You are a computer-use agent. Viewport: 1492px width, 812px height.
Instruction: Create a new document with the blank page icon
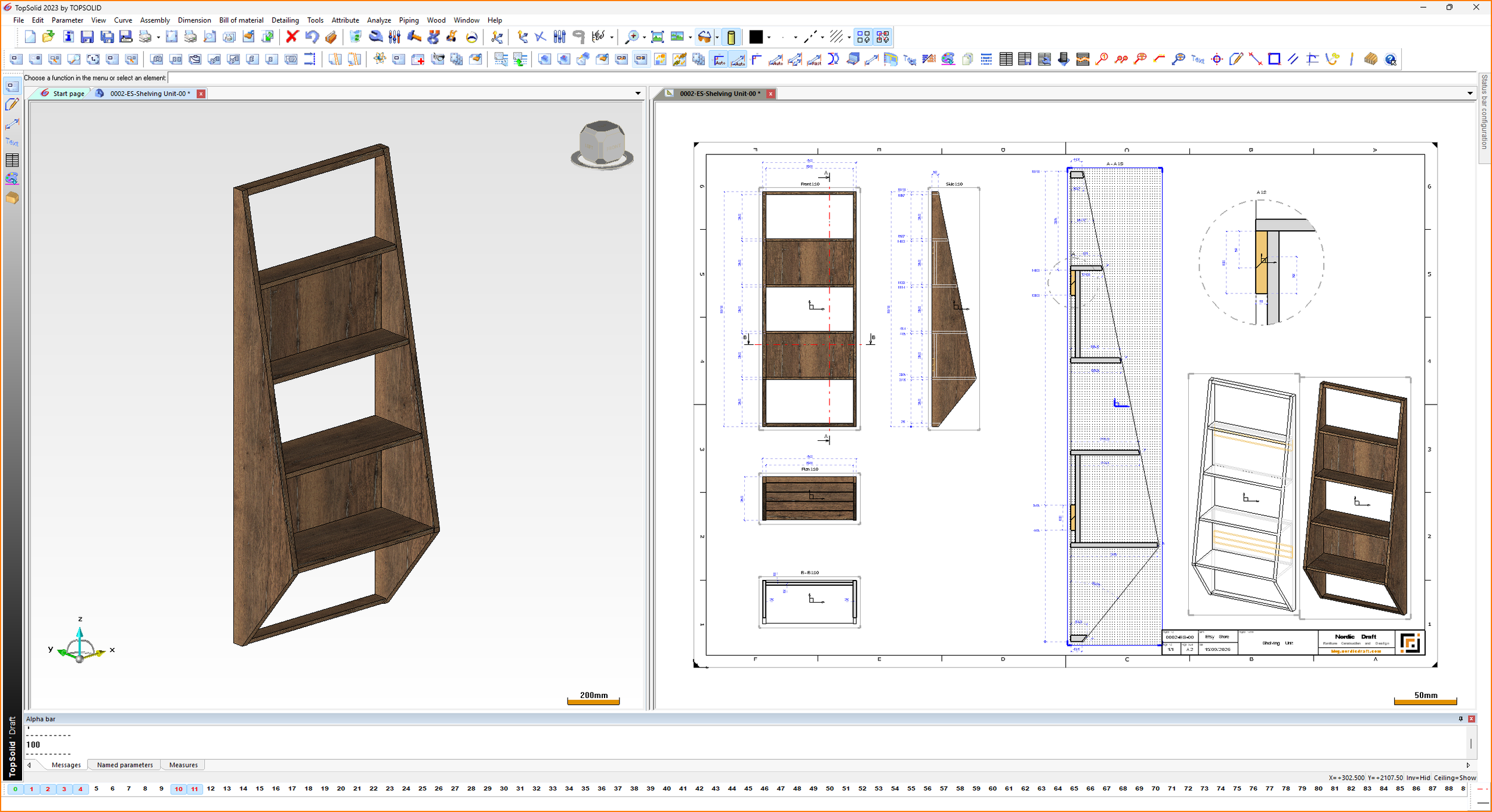(x=30, y=37)
